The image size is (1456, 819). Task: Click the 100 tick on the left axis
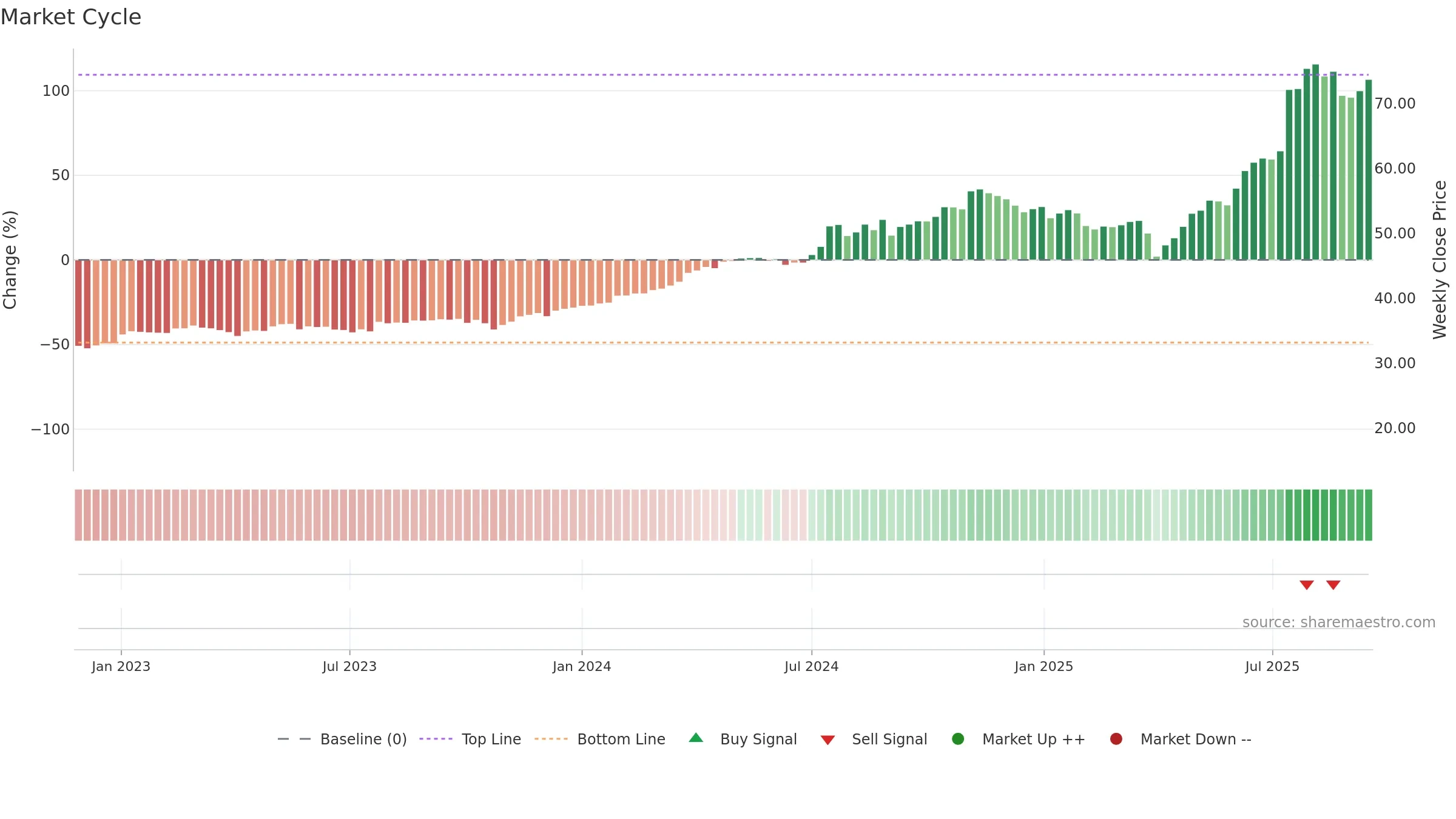[x=56, y=91]
